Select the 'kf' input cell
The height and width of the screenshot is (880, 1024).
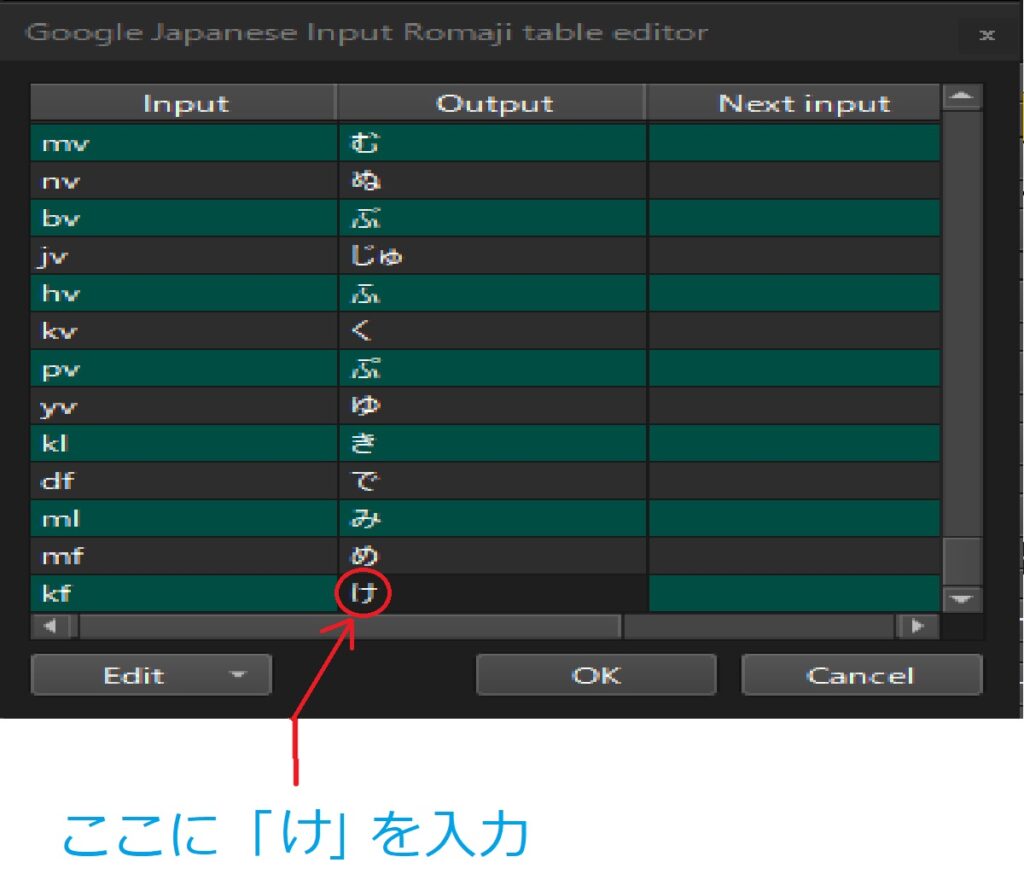pos(184,593)
